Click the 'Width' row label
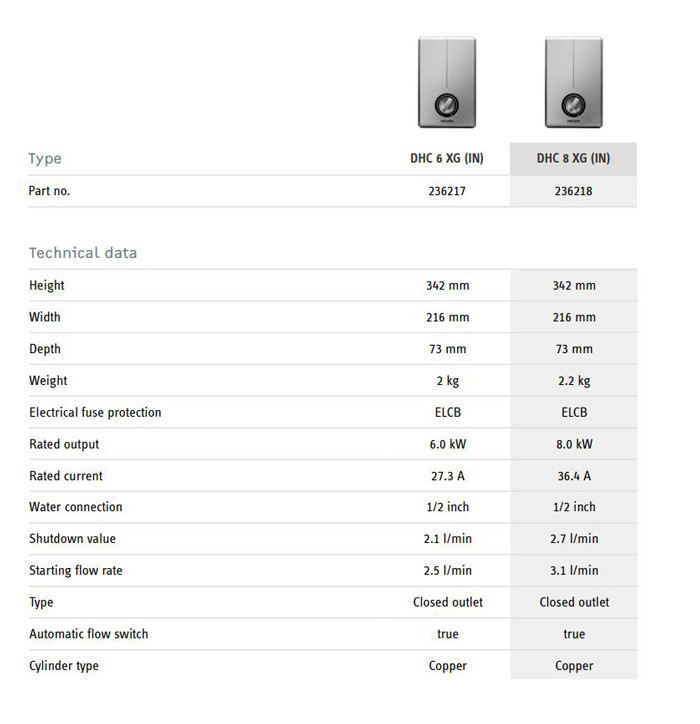700x724 pixels. pos(45,317)
